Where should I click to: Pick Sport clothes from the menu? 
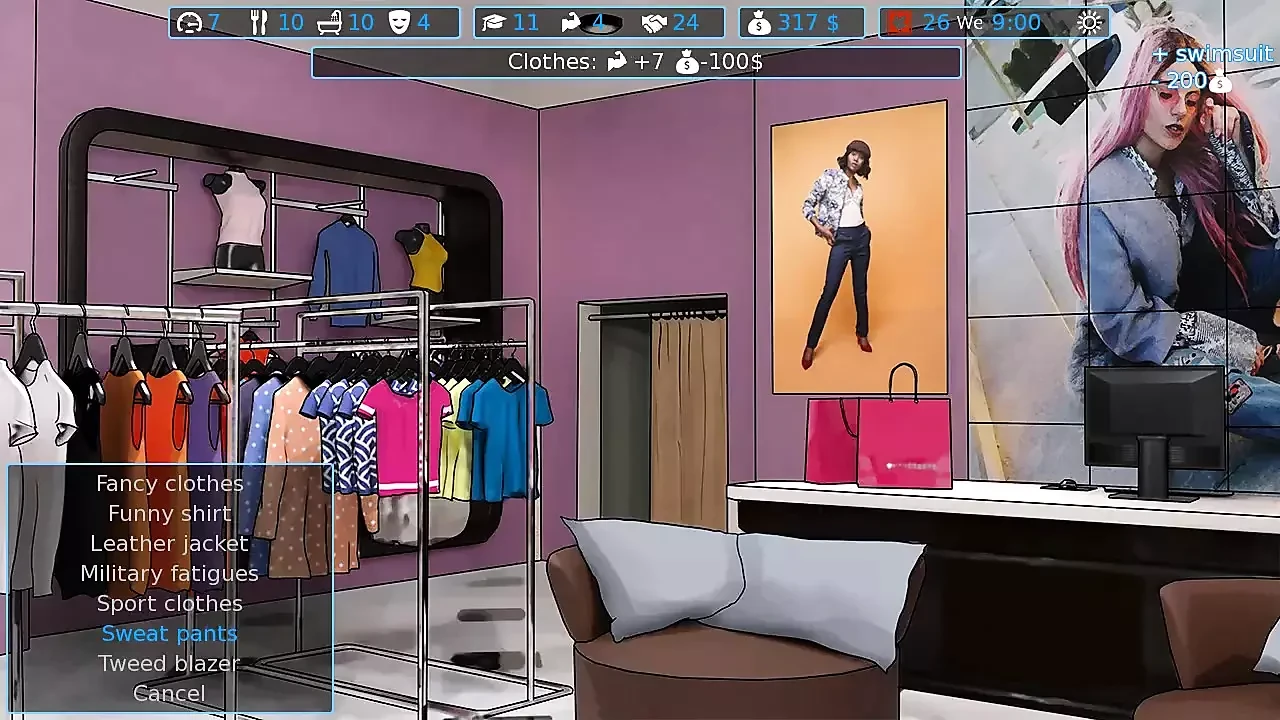170,603
